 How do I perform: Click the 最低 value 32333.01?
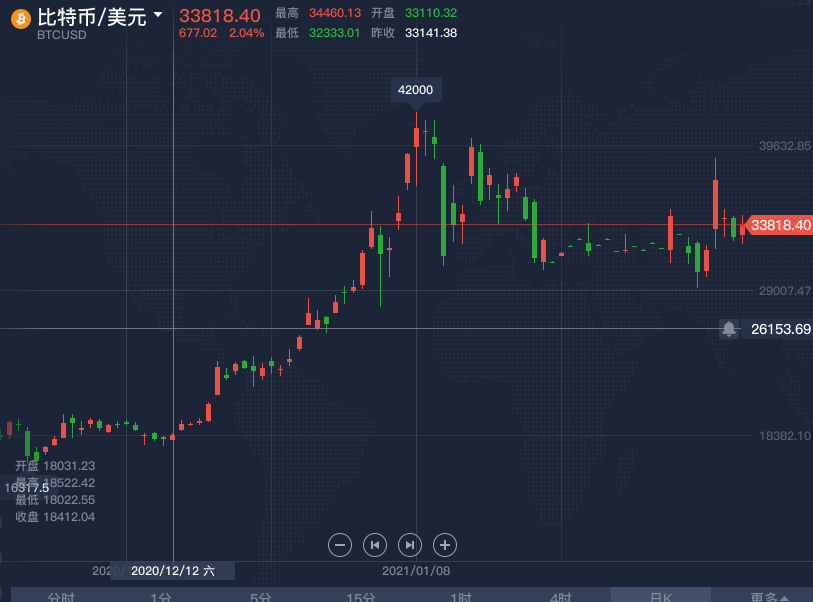click(334, 33)
